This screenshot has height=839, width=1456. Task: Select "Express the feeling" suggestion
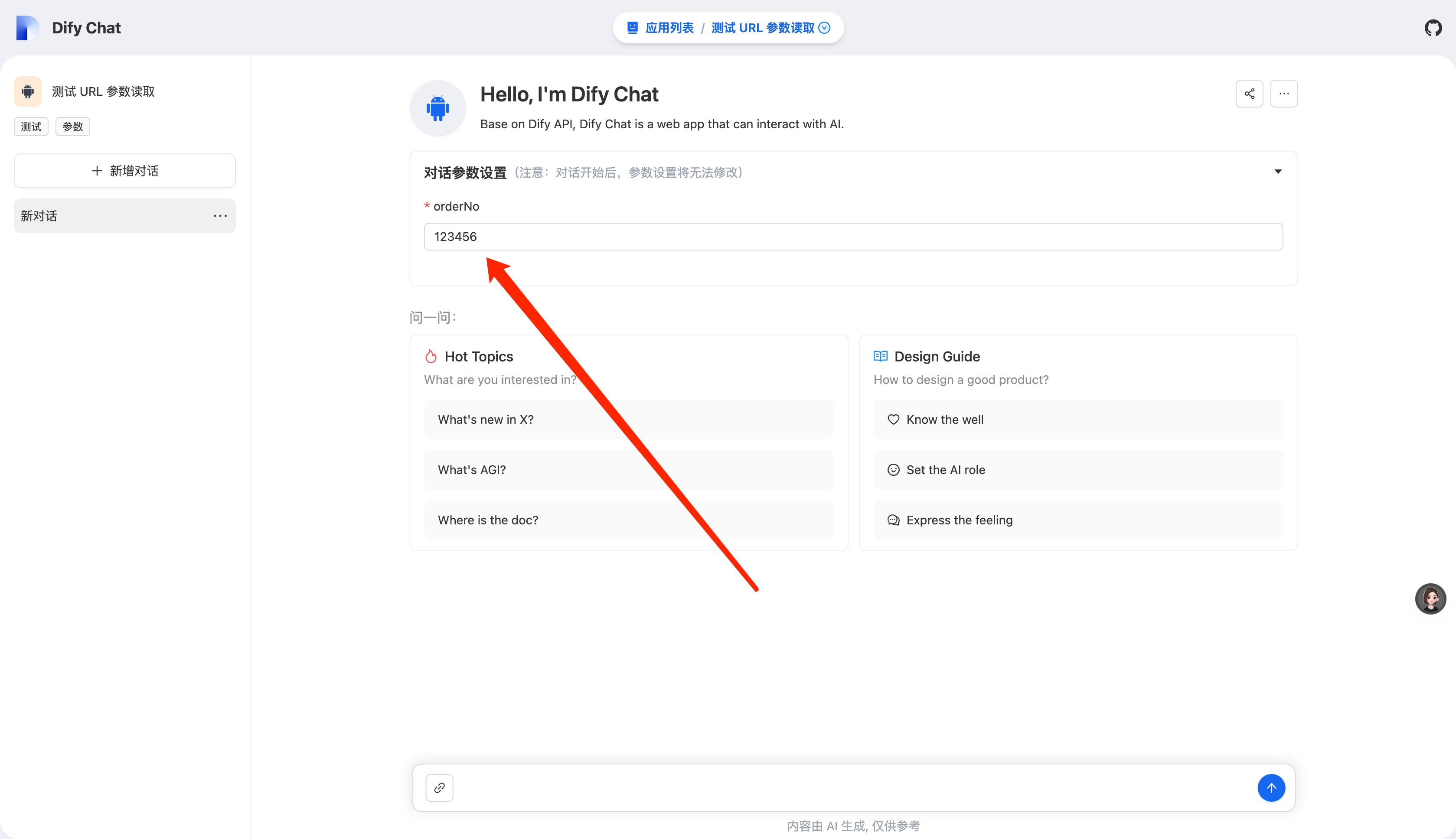point(1078,520)
